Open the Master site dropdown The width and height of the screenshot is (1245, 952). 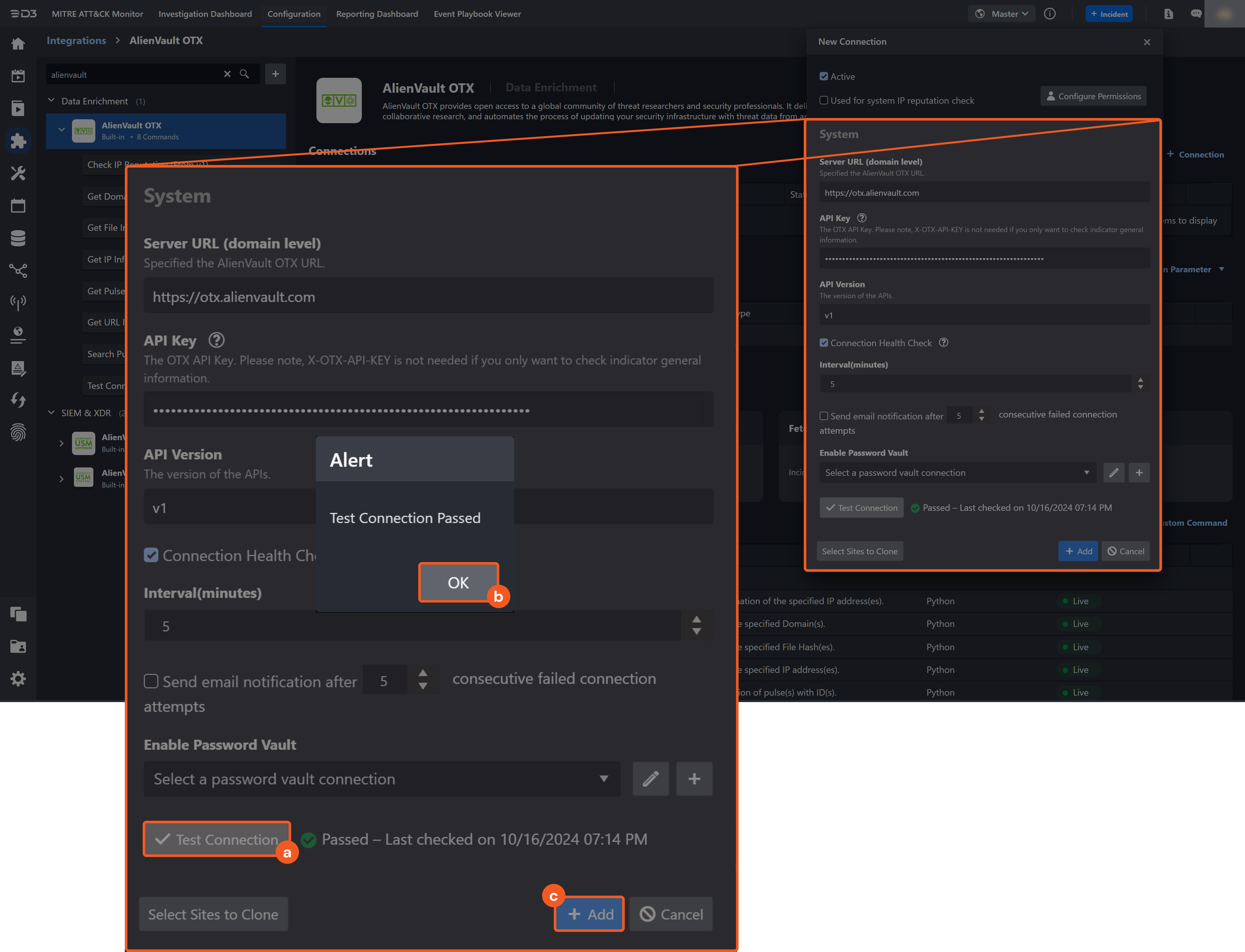(x=1002, y=14)
